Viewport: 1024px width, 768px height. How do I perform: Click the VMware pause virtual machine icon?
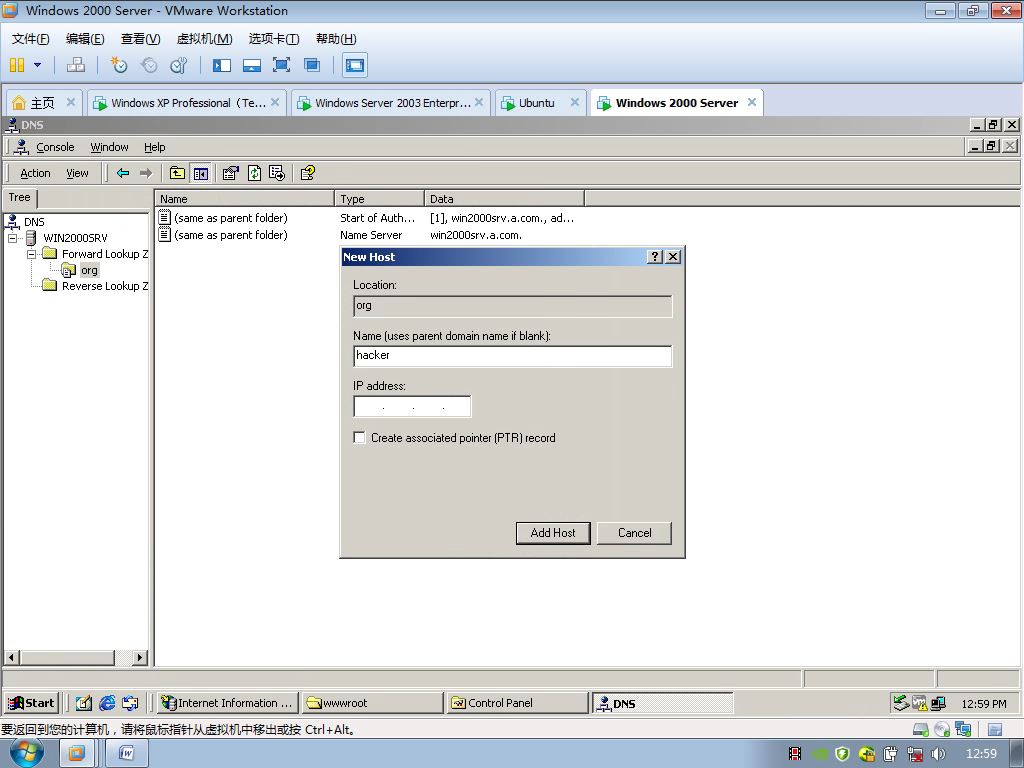tap(17, 65)
